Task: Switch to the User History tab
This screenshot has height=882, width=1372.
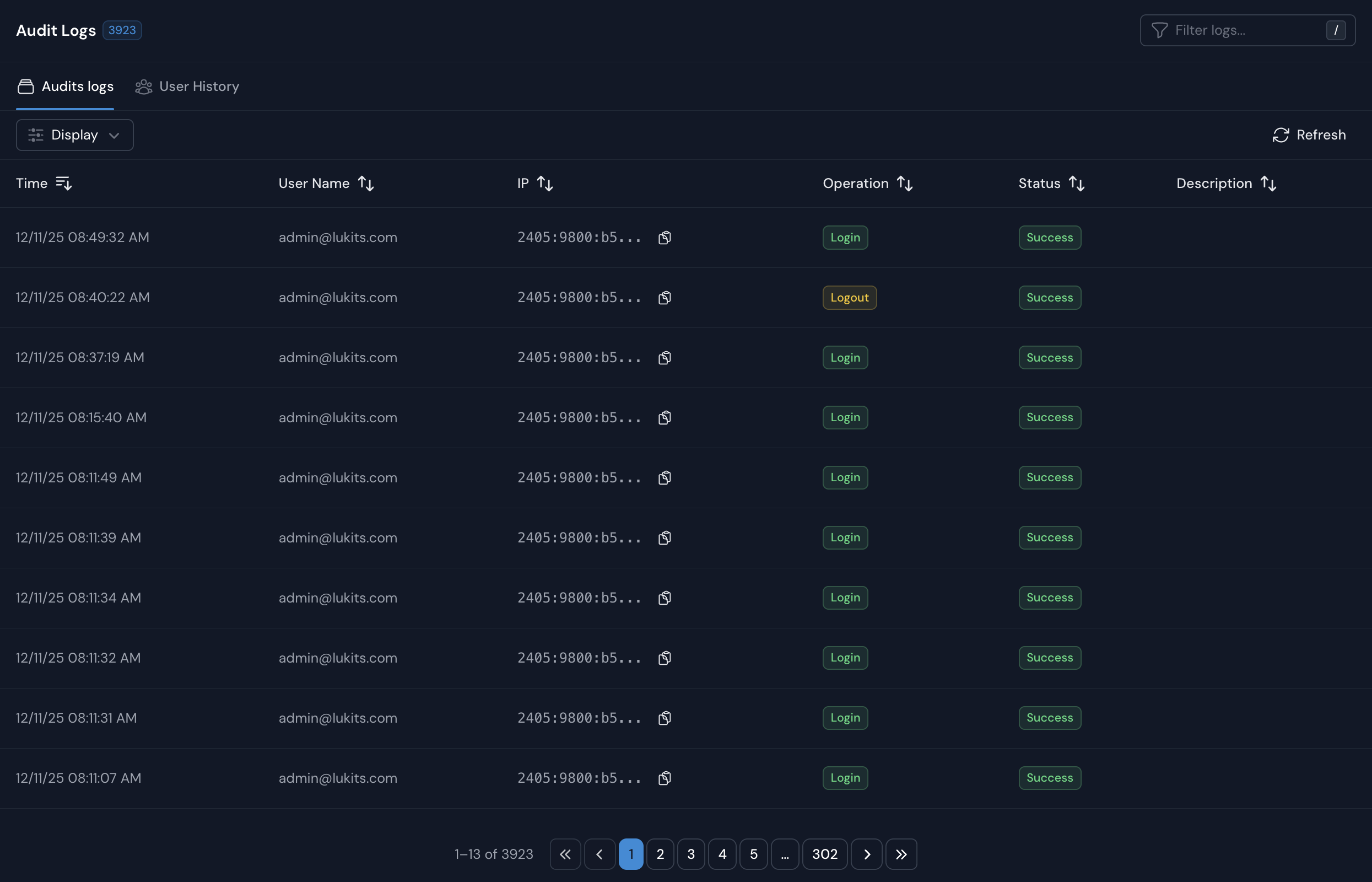Action: 187,87
